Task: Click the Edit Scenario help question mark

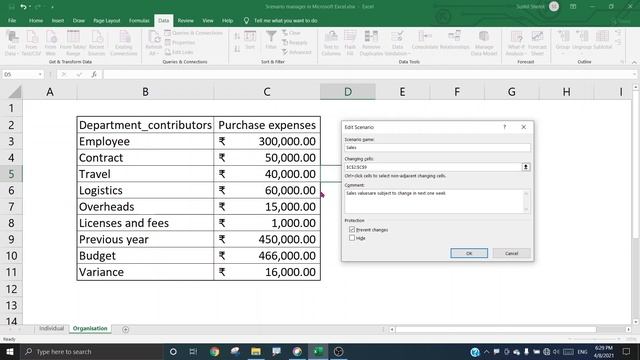Action: click(x=504, y=127)
